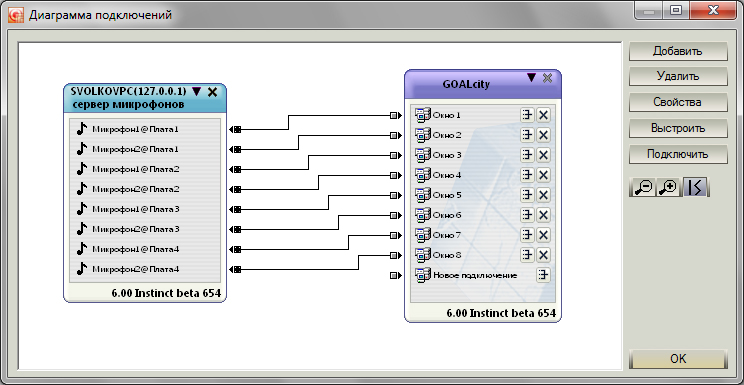
Task: Remove Окно 6 with its X icon
Action: pyautogui.click(x=543, y=215)
